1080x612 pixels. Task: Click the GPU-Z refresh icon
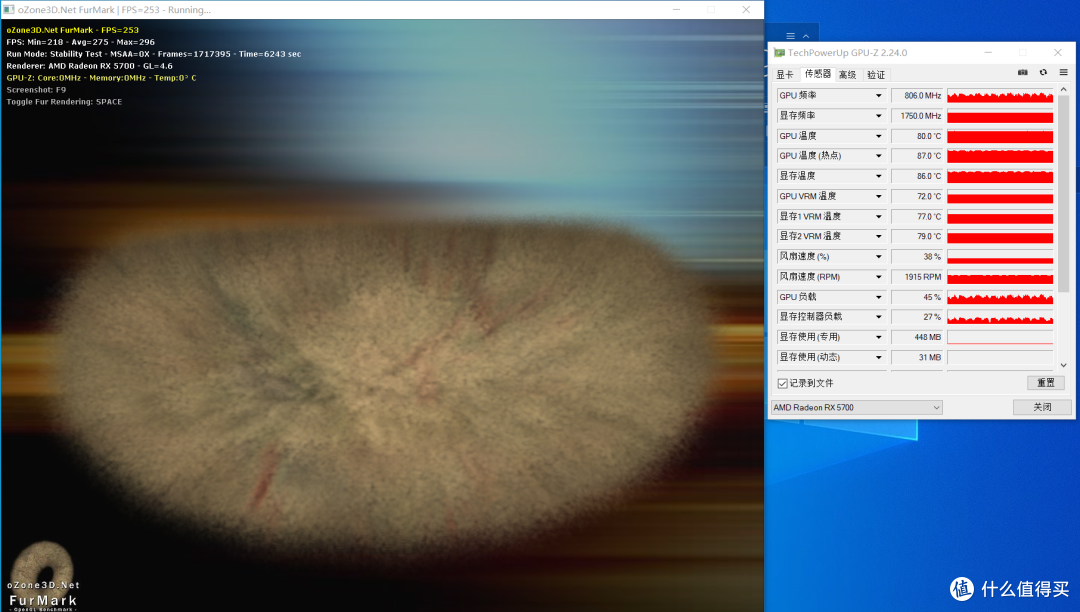(1043, 72)
